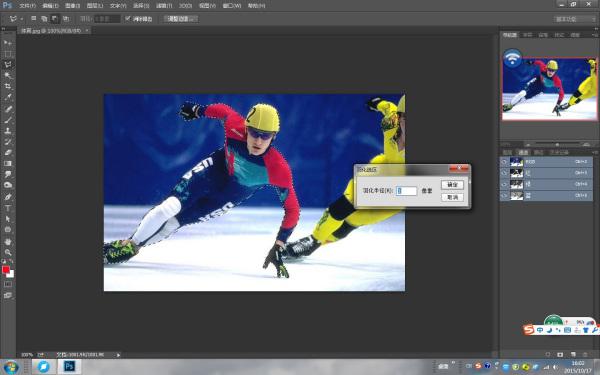Image resolution: width=600 pixels, height=375 pixels.
Task: Select the Horizontal Type tool
Action: pos(8,208)
